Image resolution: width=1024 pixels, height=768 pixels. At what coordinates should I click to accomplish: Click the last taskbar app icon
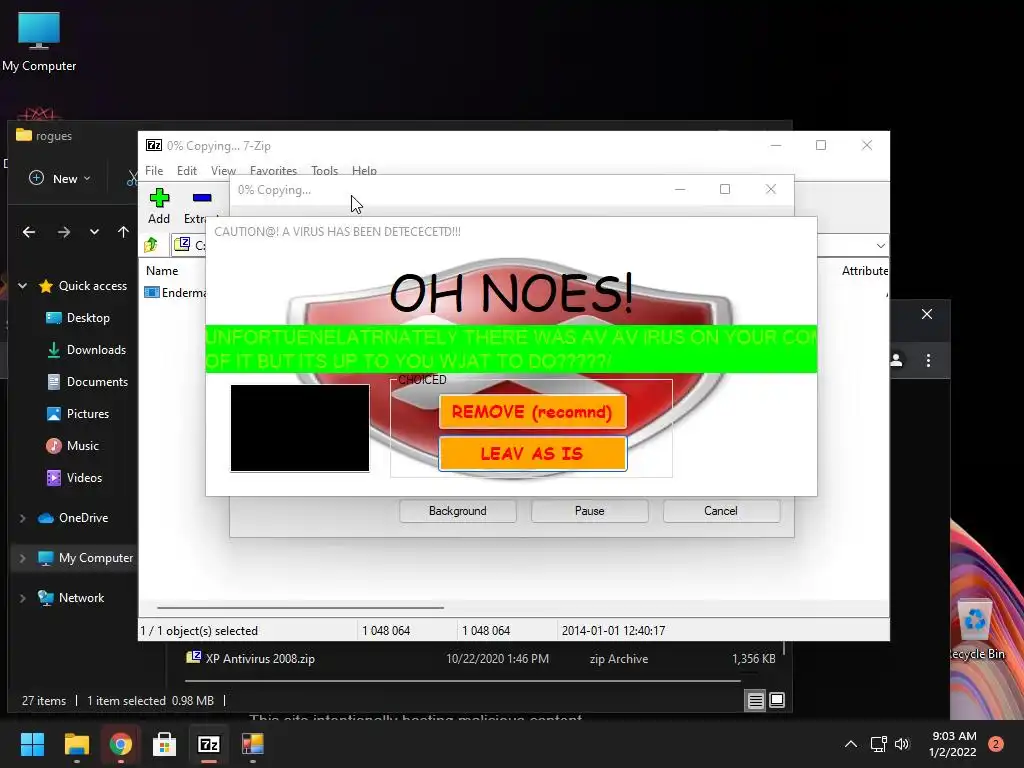pos(253,744)
